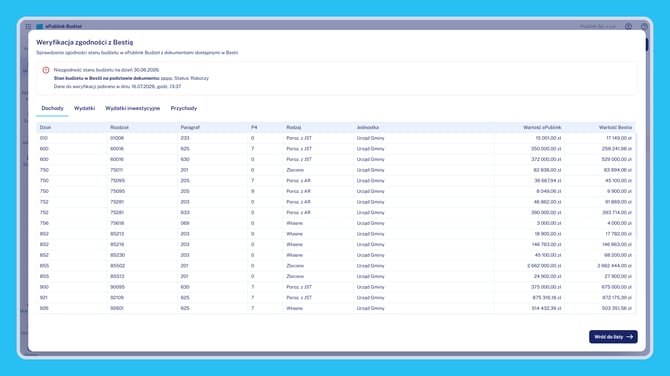This screenshot has height=376, width=670.
Task: Select the Dział cell reading 010
Action: tap(44, 138)
